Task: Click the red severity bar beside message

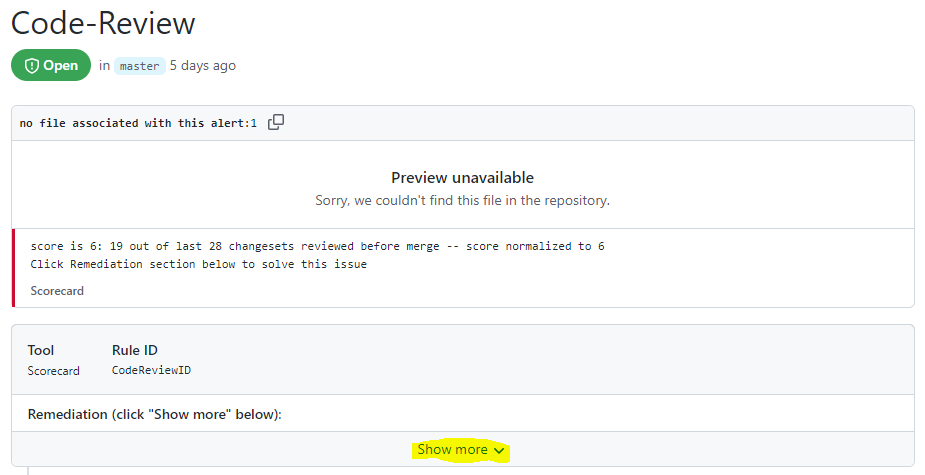Action: [x=14, y=268]
